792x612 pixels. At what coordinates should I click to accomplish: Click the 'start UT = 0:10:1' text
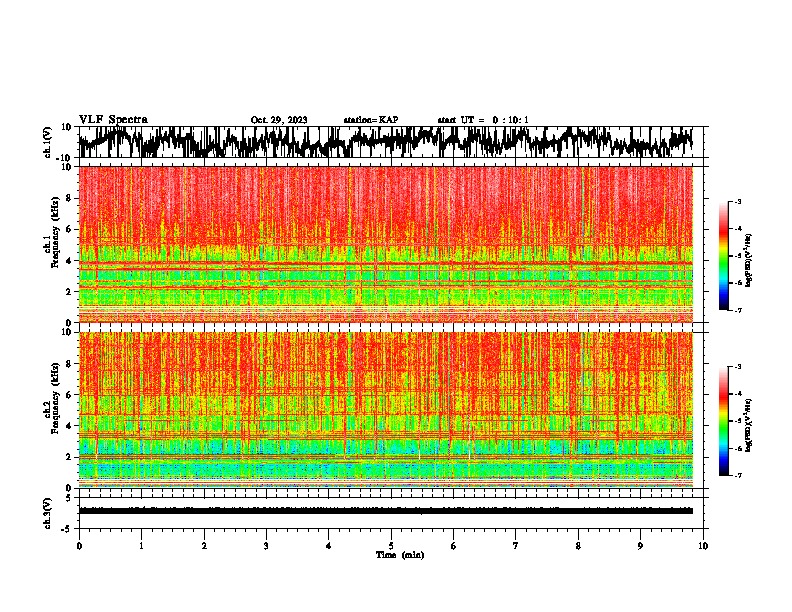click(483, 120)
